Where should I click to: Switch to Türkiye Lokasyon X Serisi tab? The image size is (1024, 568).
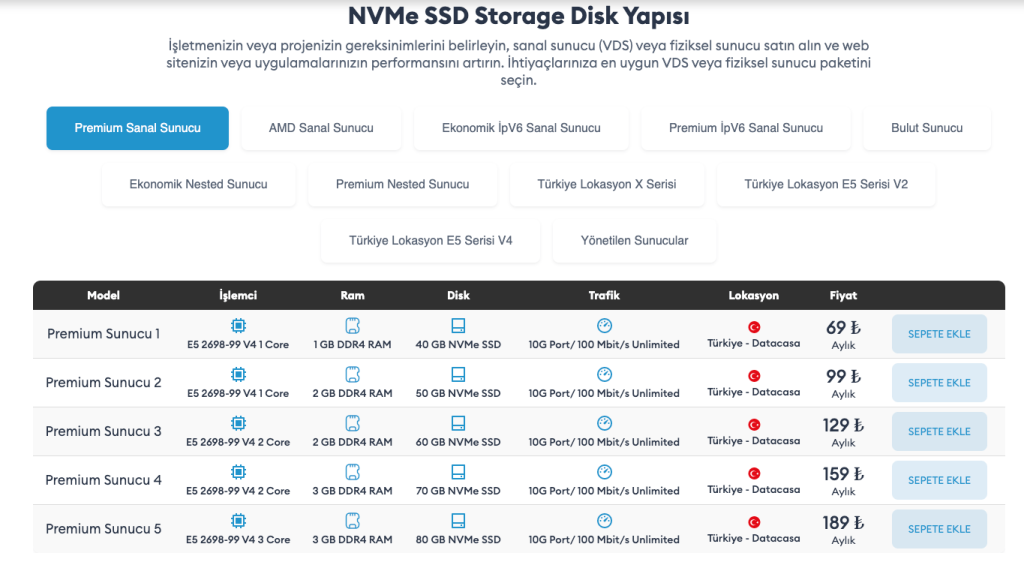[x=607, y=184]
